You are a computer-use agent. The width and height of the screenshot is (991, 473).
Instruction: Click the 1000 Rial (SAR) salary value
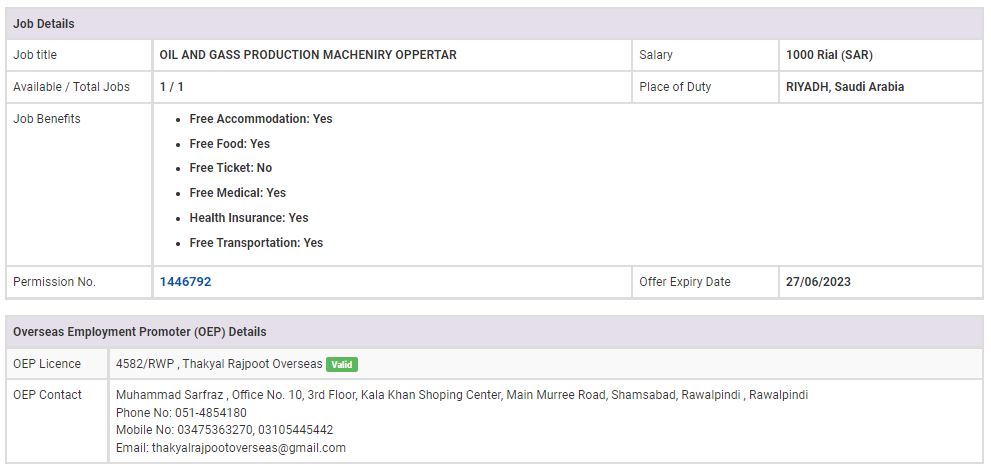[829, 55]
